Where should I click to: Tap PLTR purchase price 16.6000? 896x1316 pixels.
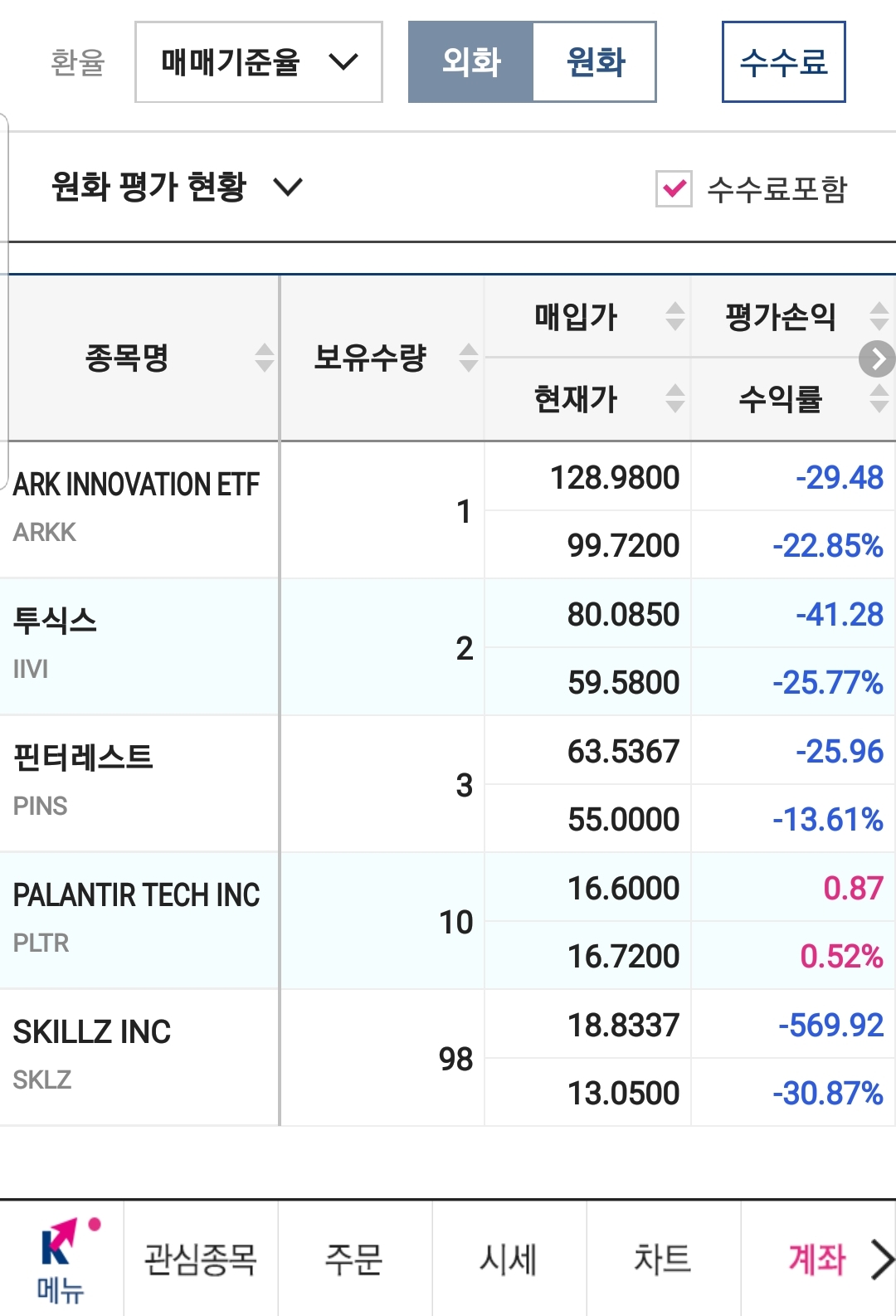pos(623,889)
